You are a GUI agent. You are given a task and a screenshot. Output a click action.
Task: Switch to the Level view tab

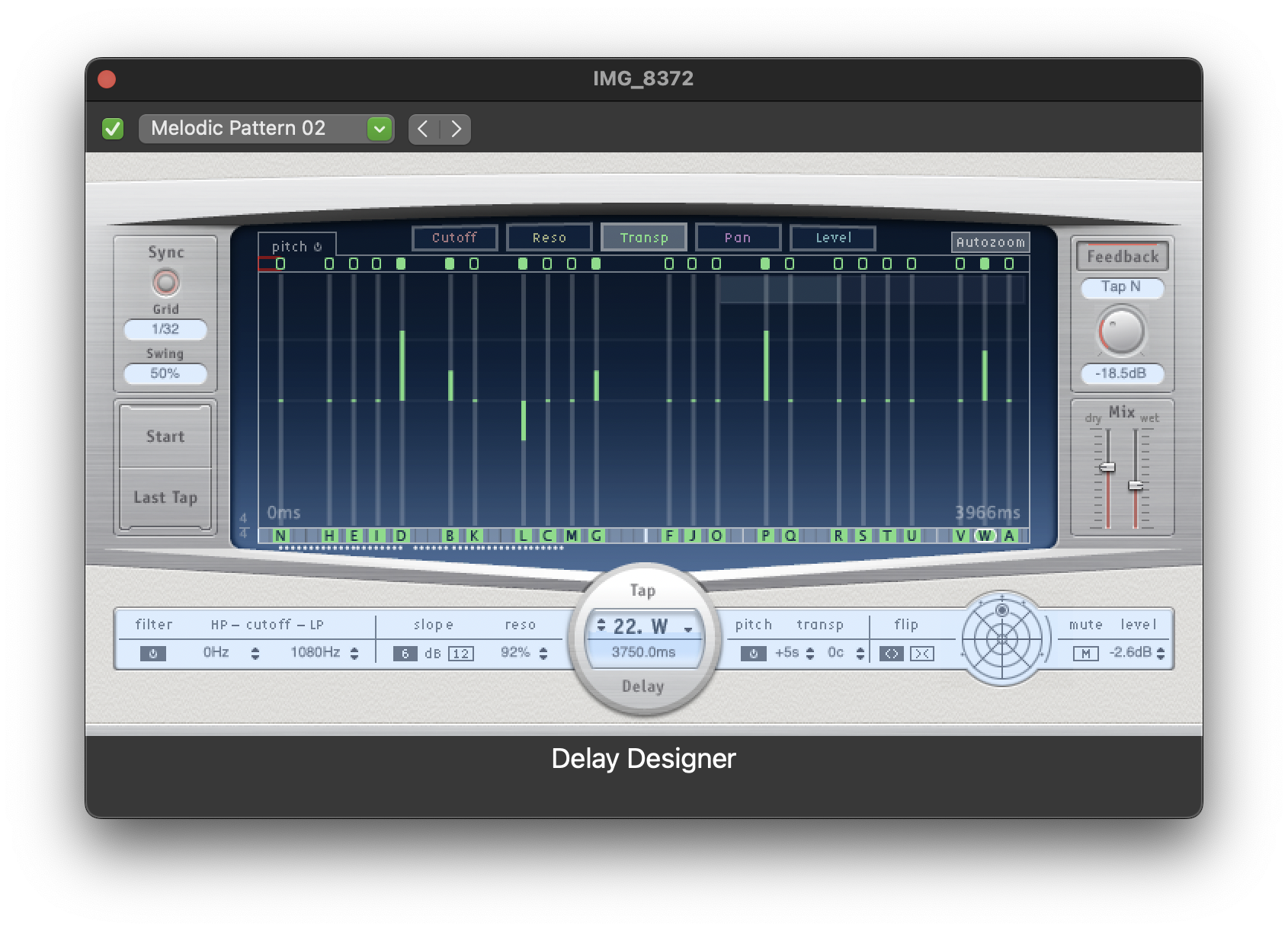pyautogui.click(x=833, y=238)
